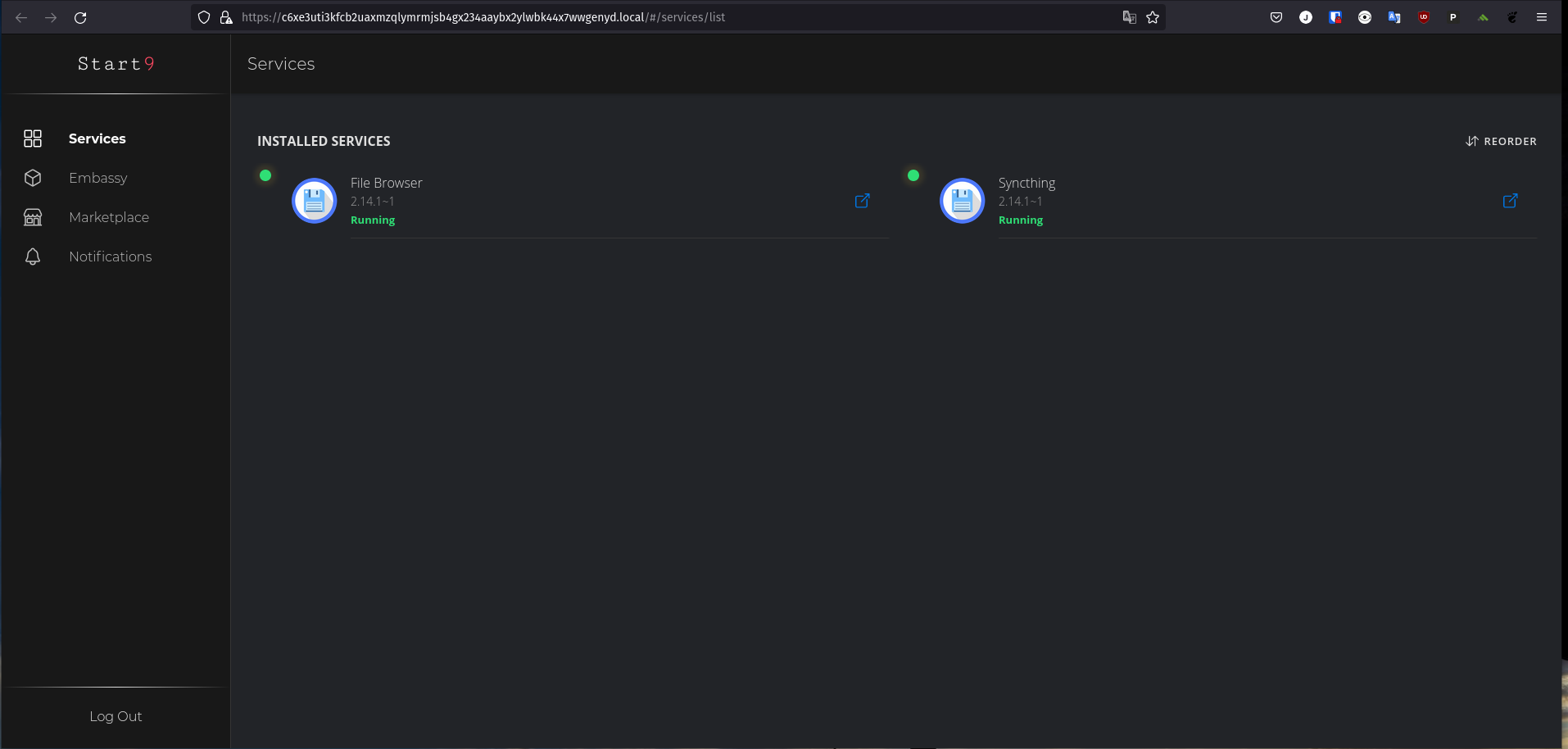This screenshot has width=1568, height=749.
Task: Open the Syncthing service details
Action: coord(1221,201)
